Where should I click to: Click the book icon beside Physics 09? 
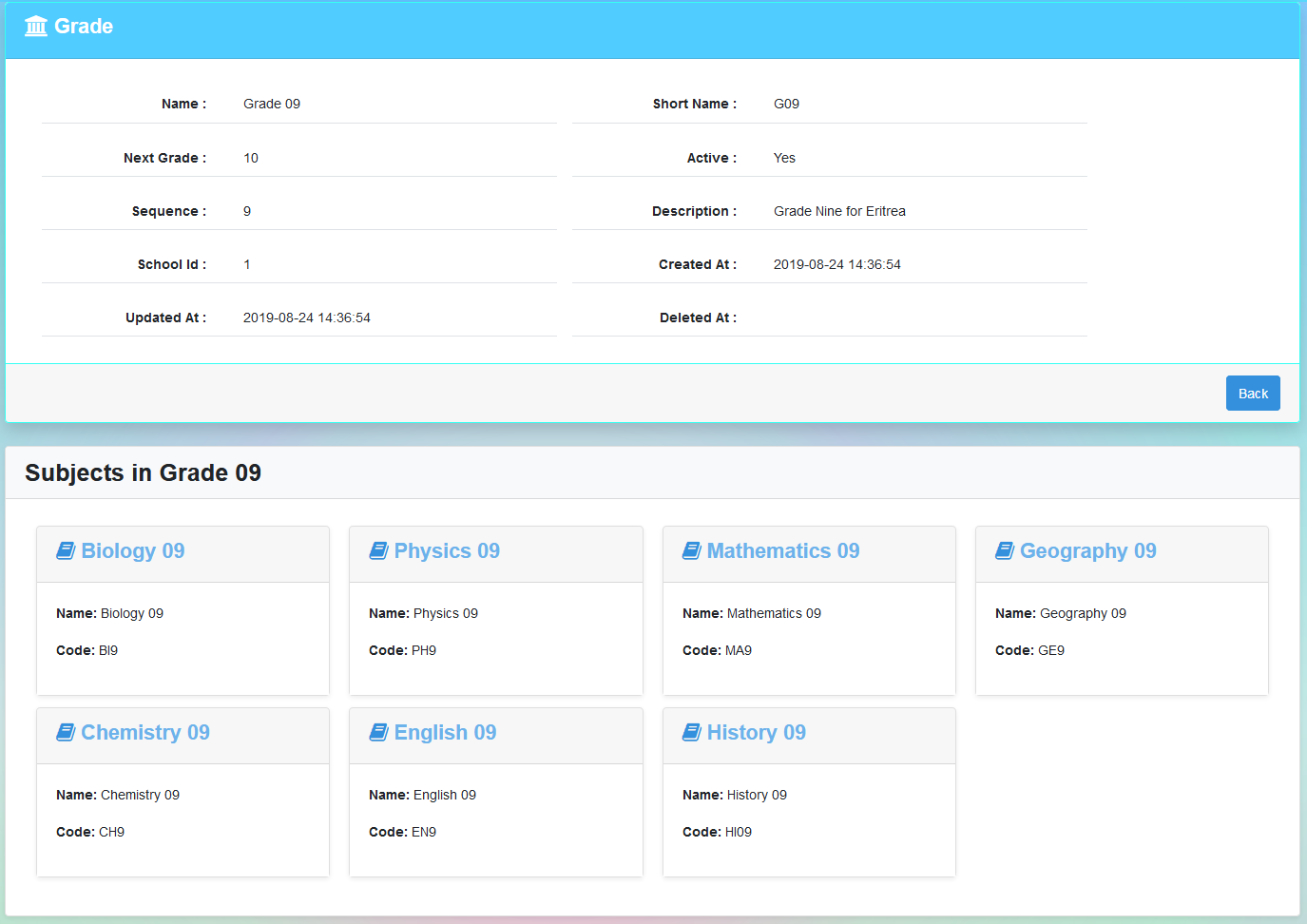coord(378,551)
